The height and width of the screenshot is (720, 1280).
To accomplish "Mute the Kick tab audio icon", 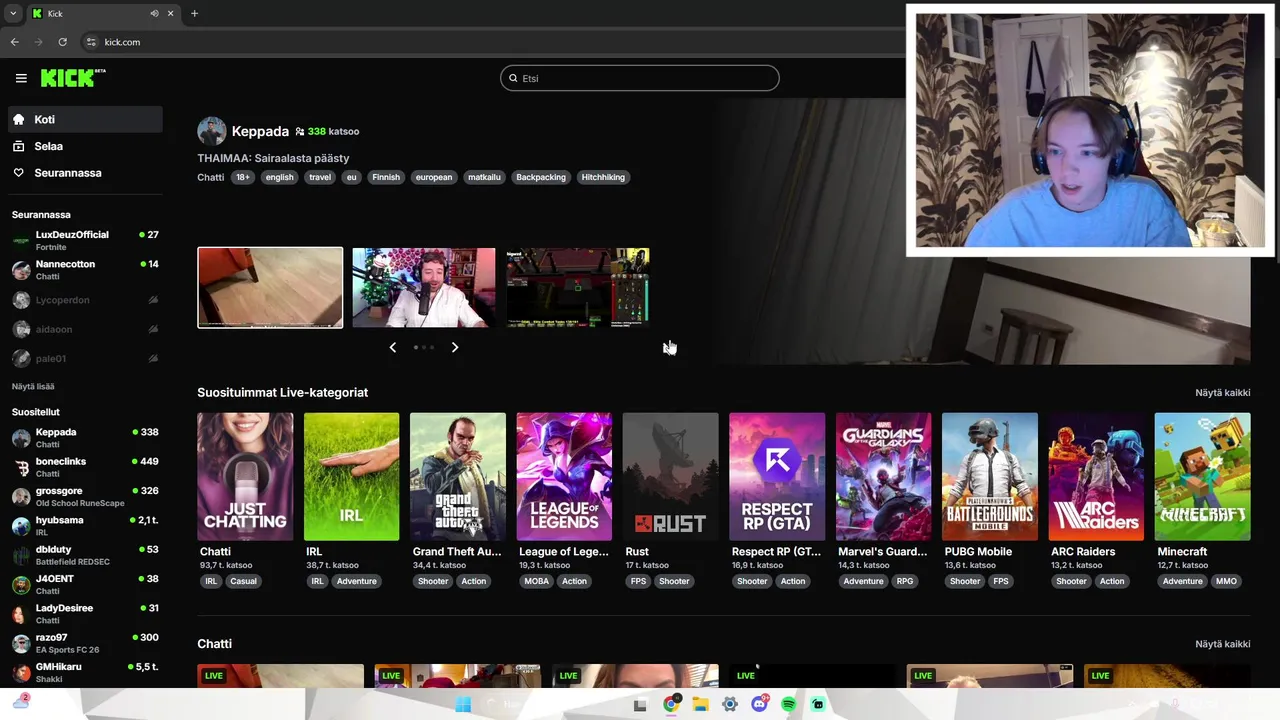I will 154,13.
